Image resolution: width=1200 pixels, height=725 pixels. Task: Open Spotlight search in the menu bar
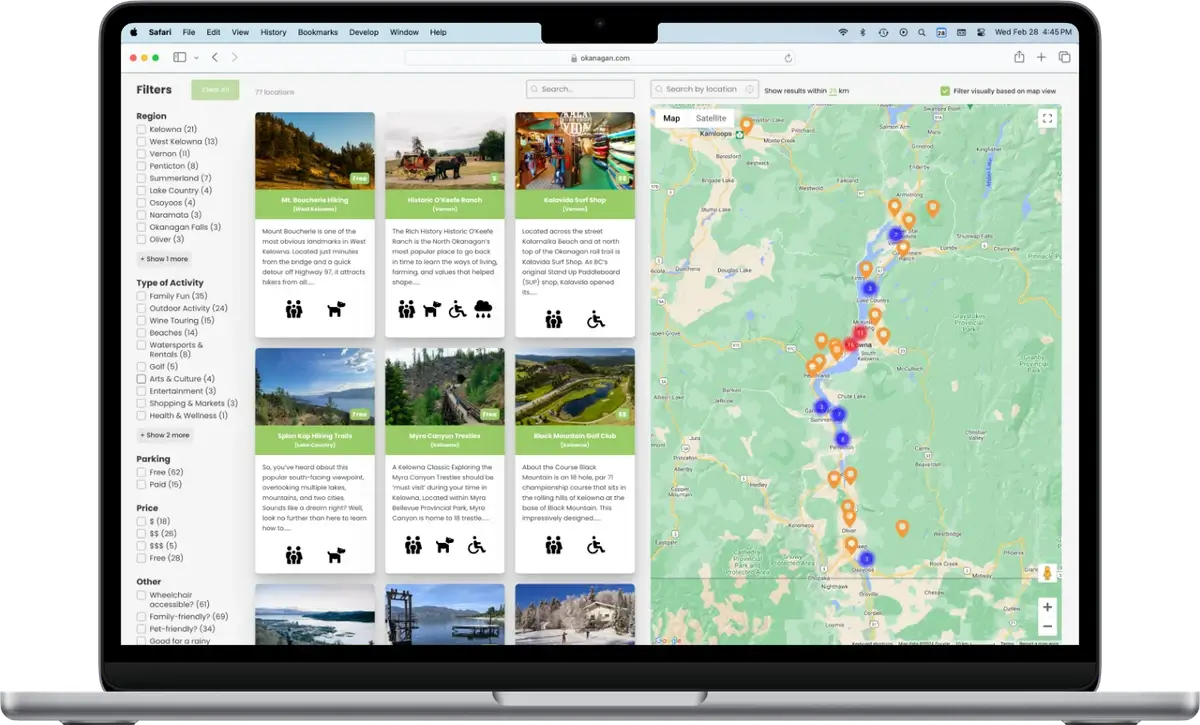pos(922,32)
